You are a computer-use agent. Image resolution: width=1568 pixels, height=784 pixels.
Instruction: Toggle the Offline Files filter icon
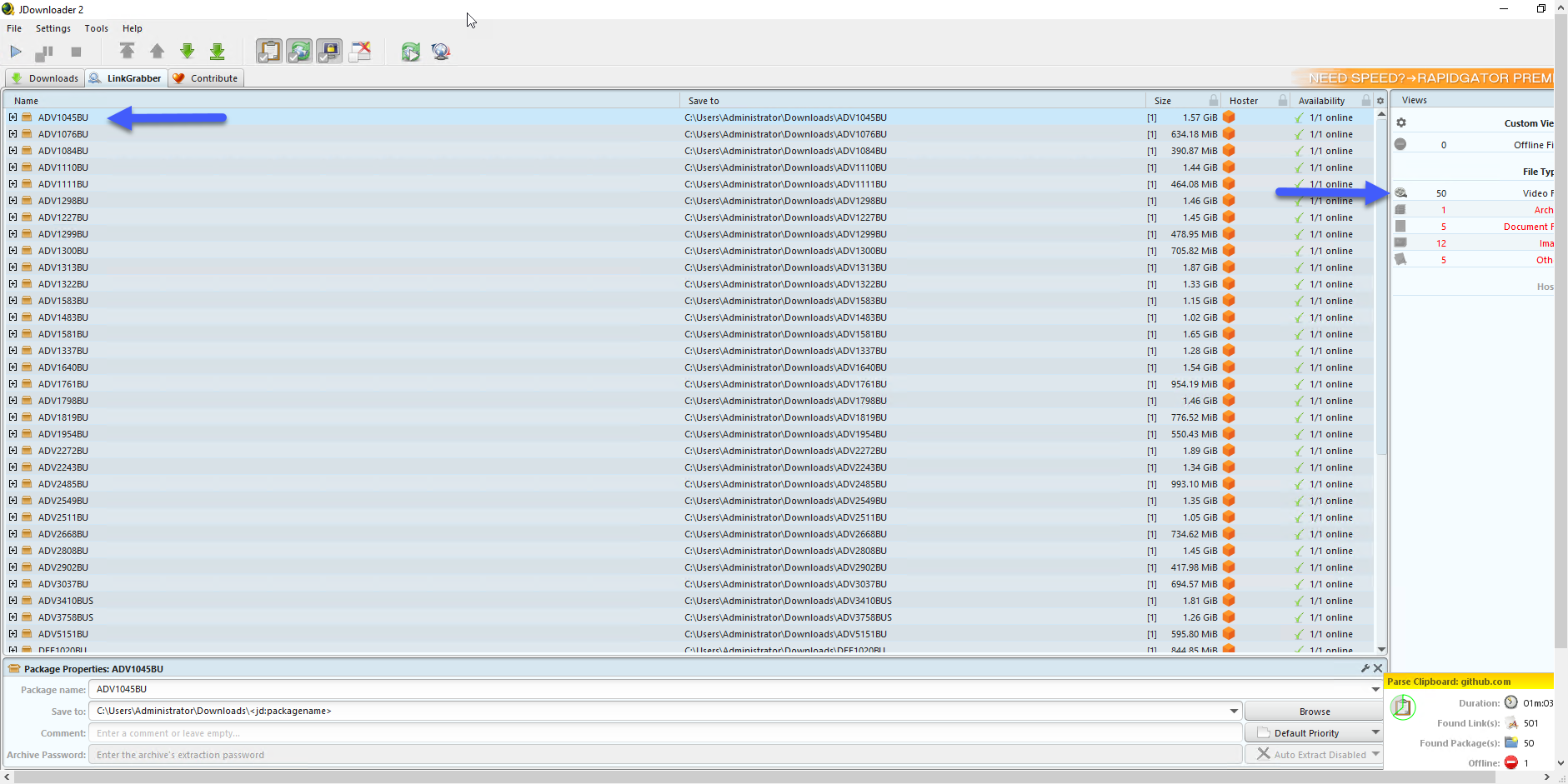coord(1400,144)
